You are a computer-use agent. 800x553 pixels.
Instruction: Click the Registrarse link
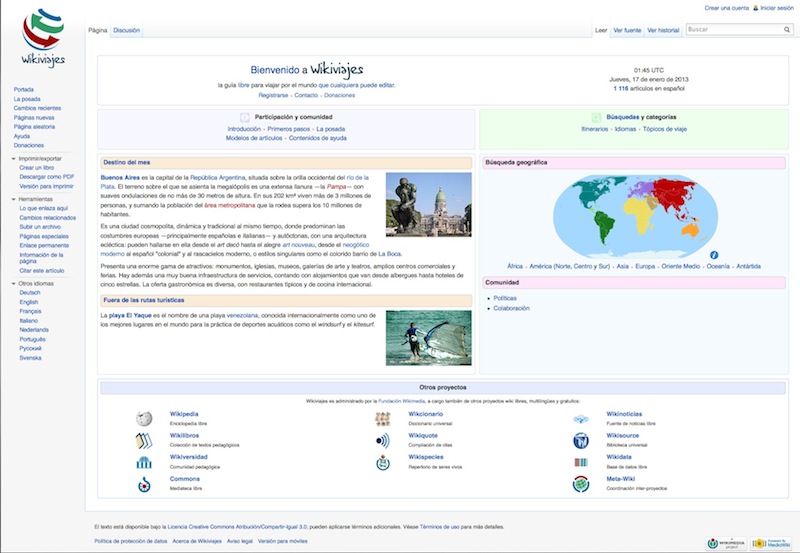tap(273, 95)
